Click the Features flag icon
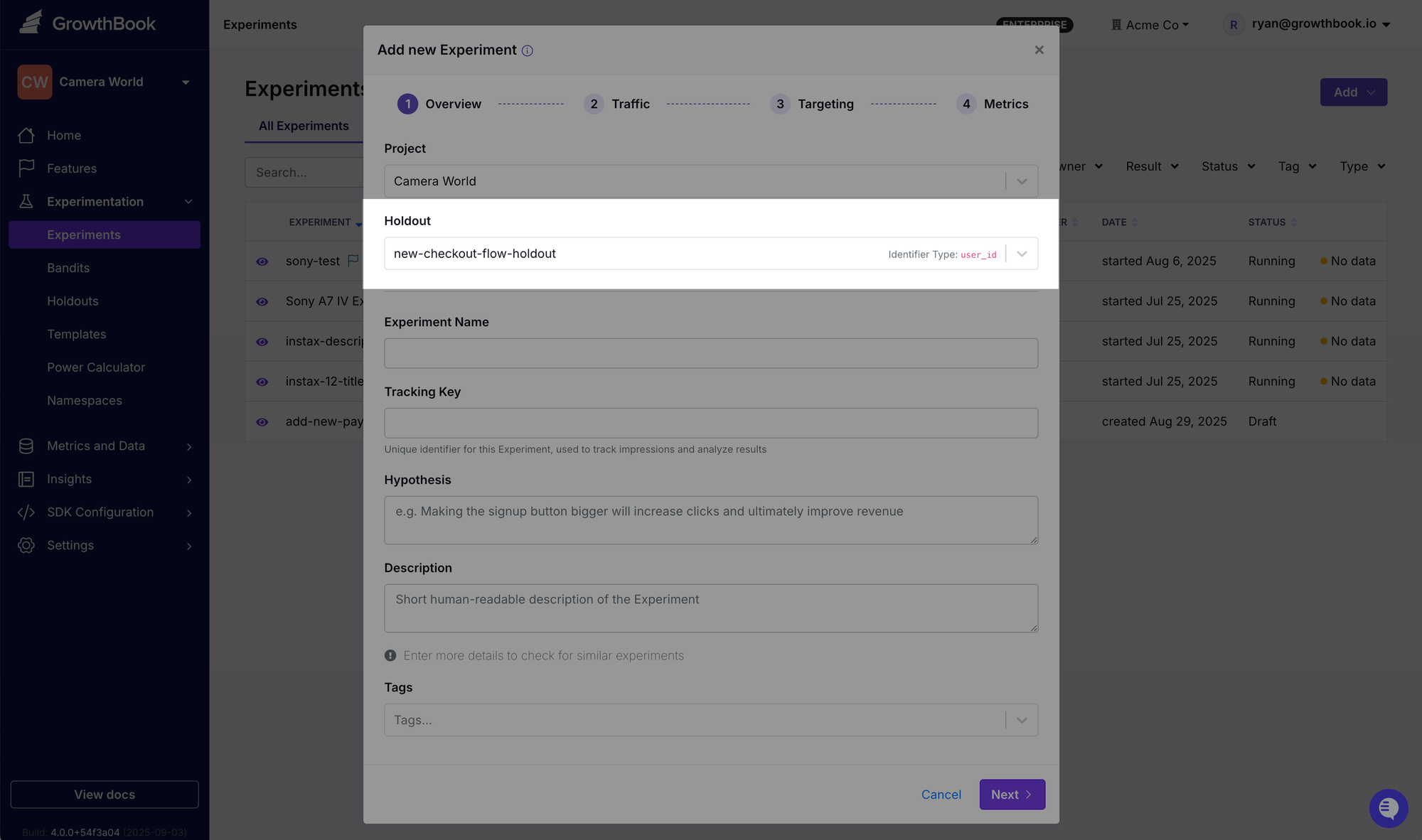This screenshot has height=840, width=1422. [x=26, y=168]
